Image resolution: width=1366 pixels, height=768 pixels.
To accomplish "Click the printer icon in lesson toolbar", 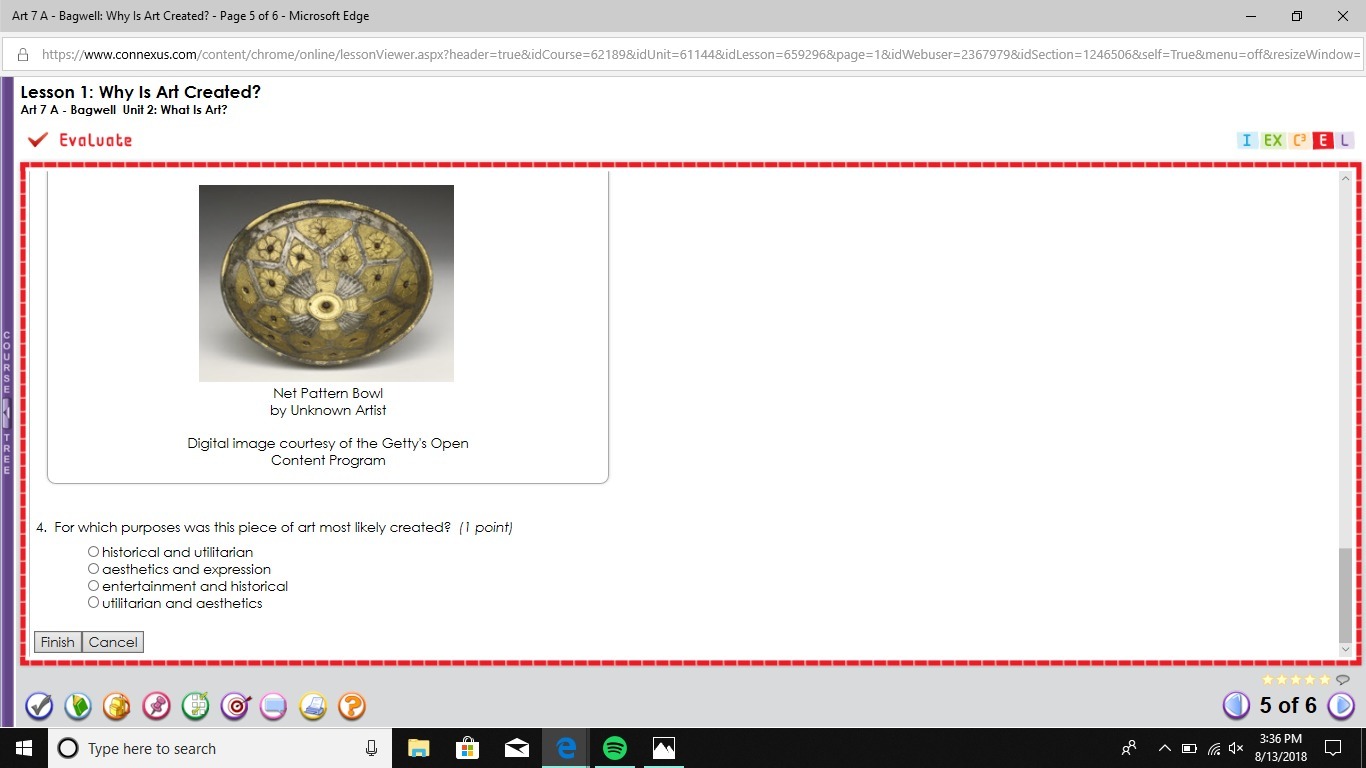I will (x=313, y=706).
